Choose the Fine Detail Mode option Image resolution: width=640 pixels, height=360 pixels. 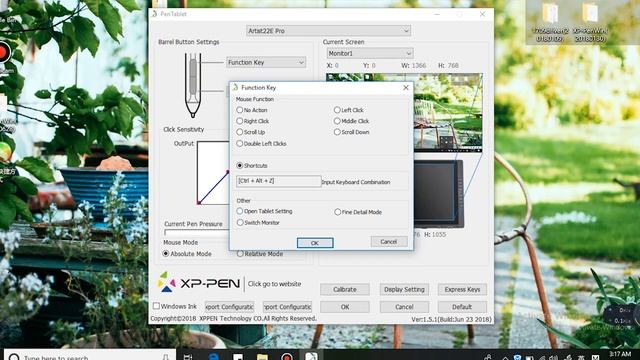point(338,212)
